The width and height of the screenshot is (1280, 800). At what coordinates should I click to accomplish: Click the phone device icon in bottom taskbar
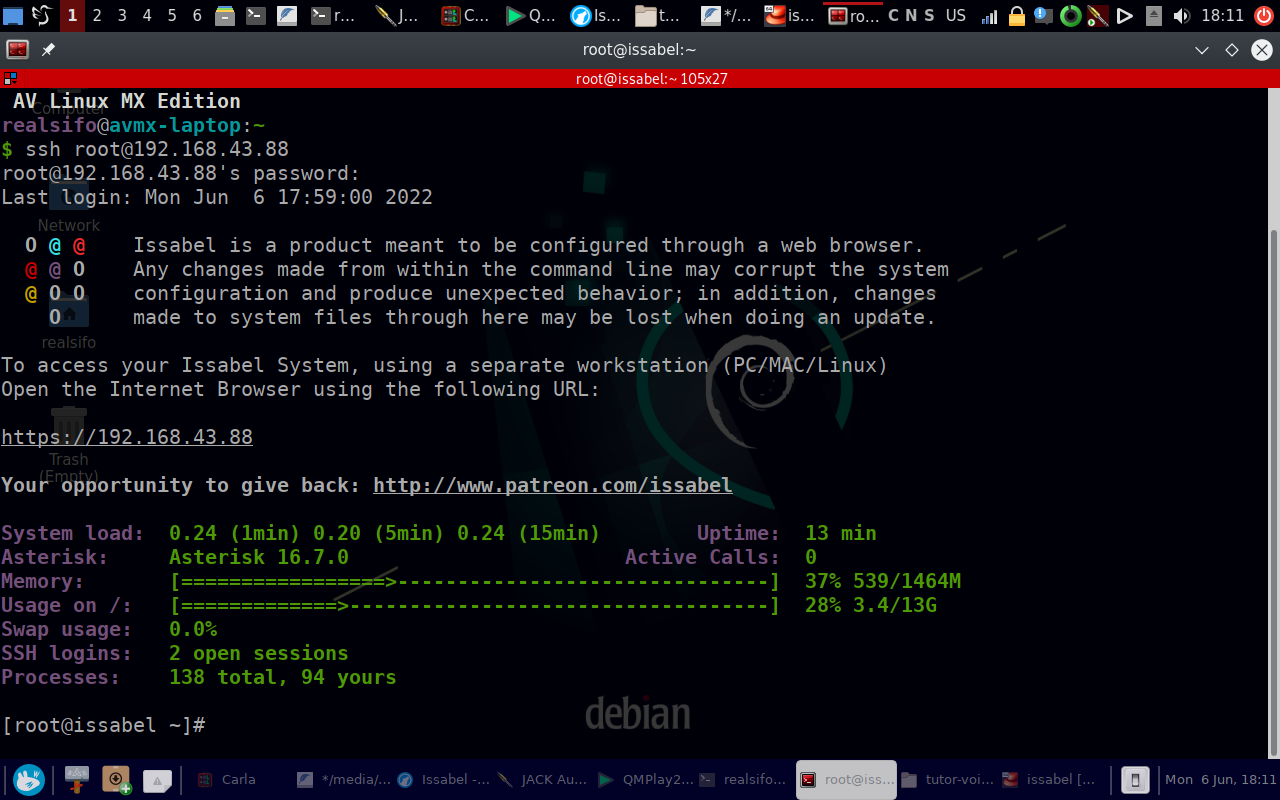point(1135,780)
